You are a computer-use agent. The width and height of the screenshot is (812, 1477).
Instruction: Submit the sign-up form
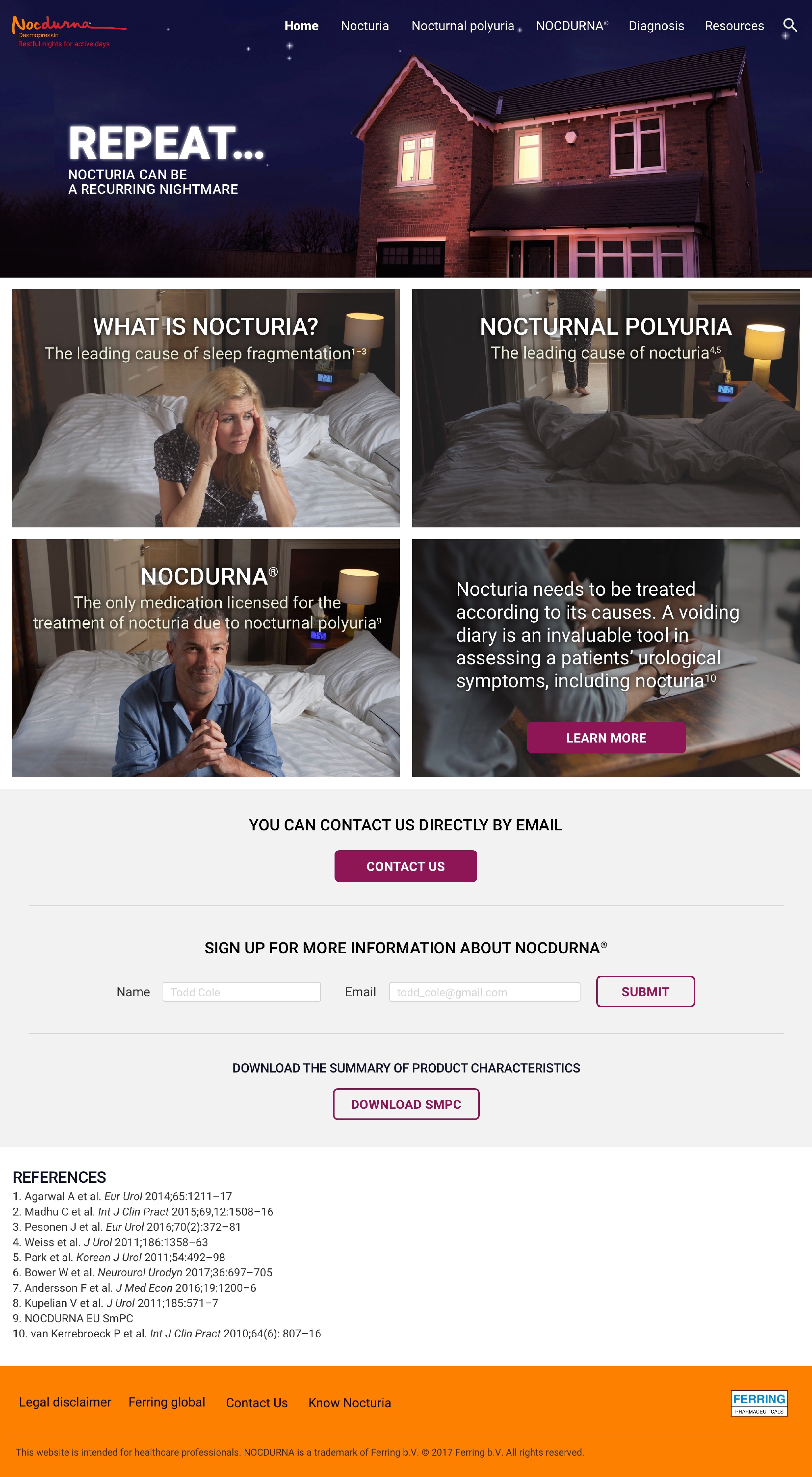[x=645, y=991]
